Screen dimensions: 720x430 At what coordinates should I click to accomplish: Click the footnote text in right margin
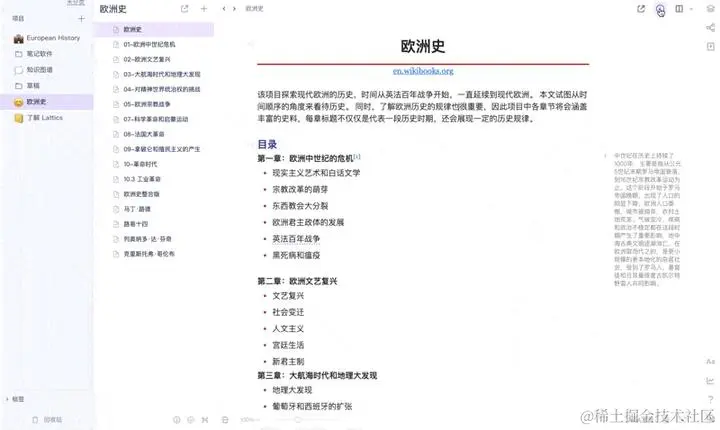pos(647,220)
